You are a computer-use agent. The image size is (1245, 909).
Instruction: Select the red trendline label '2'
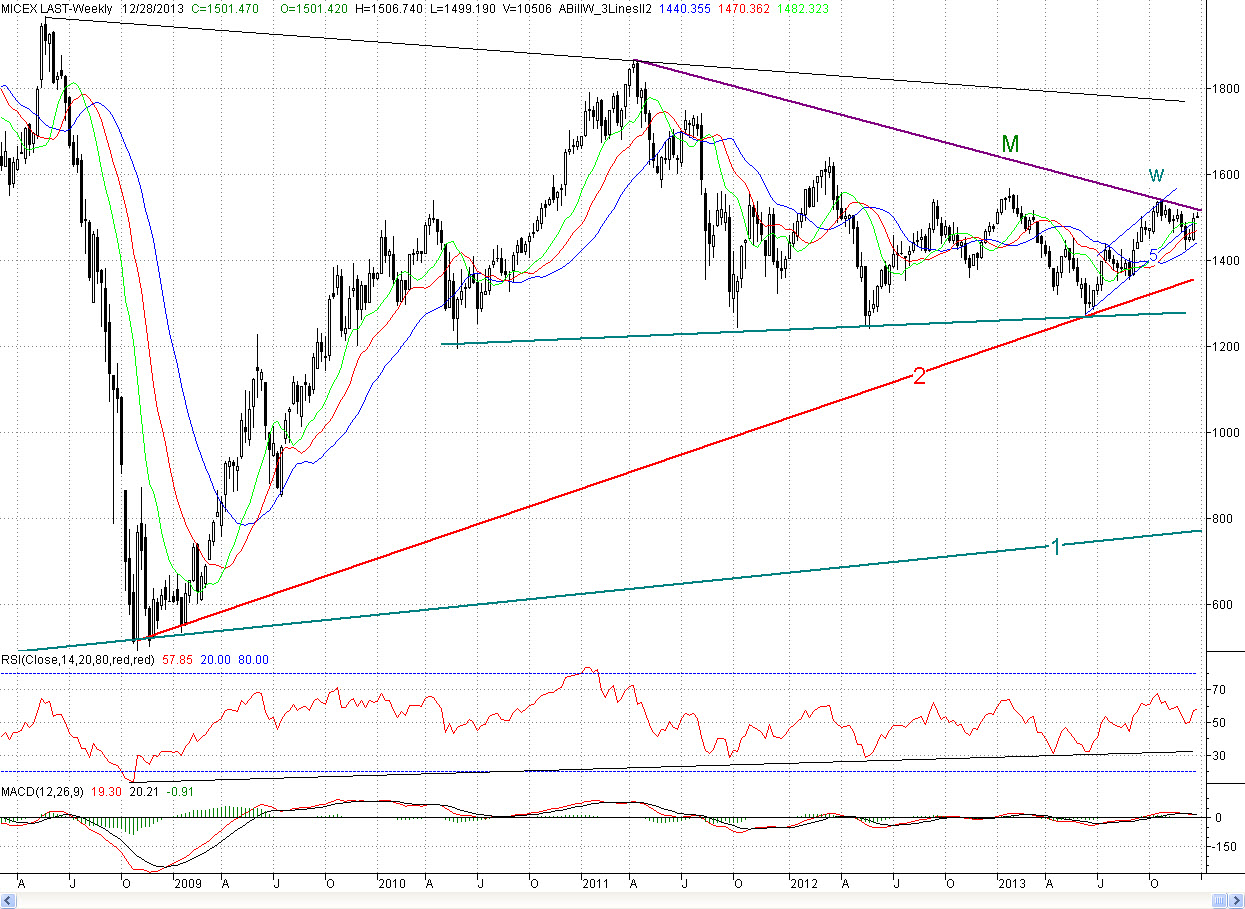tap(917, 377)
